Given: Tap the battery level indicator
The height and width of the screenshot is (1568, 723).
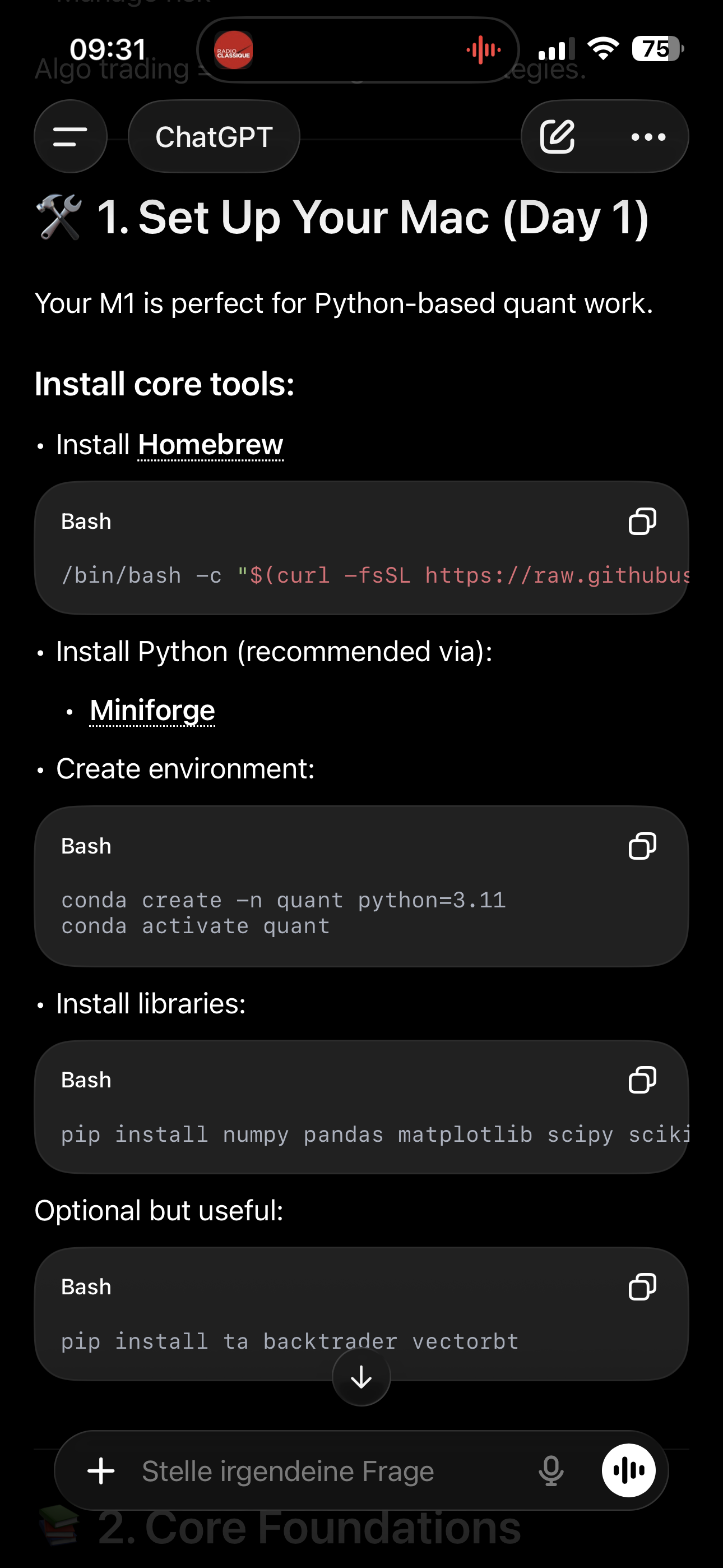Looking at the screenshot, I should pos(658,49).
